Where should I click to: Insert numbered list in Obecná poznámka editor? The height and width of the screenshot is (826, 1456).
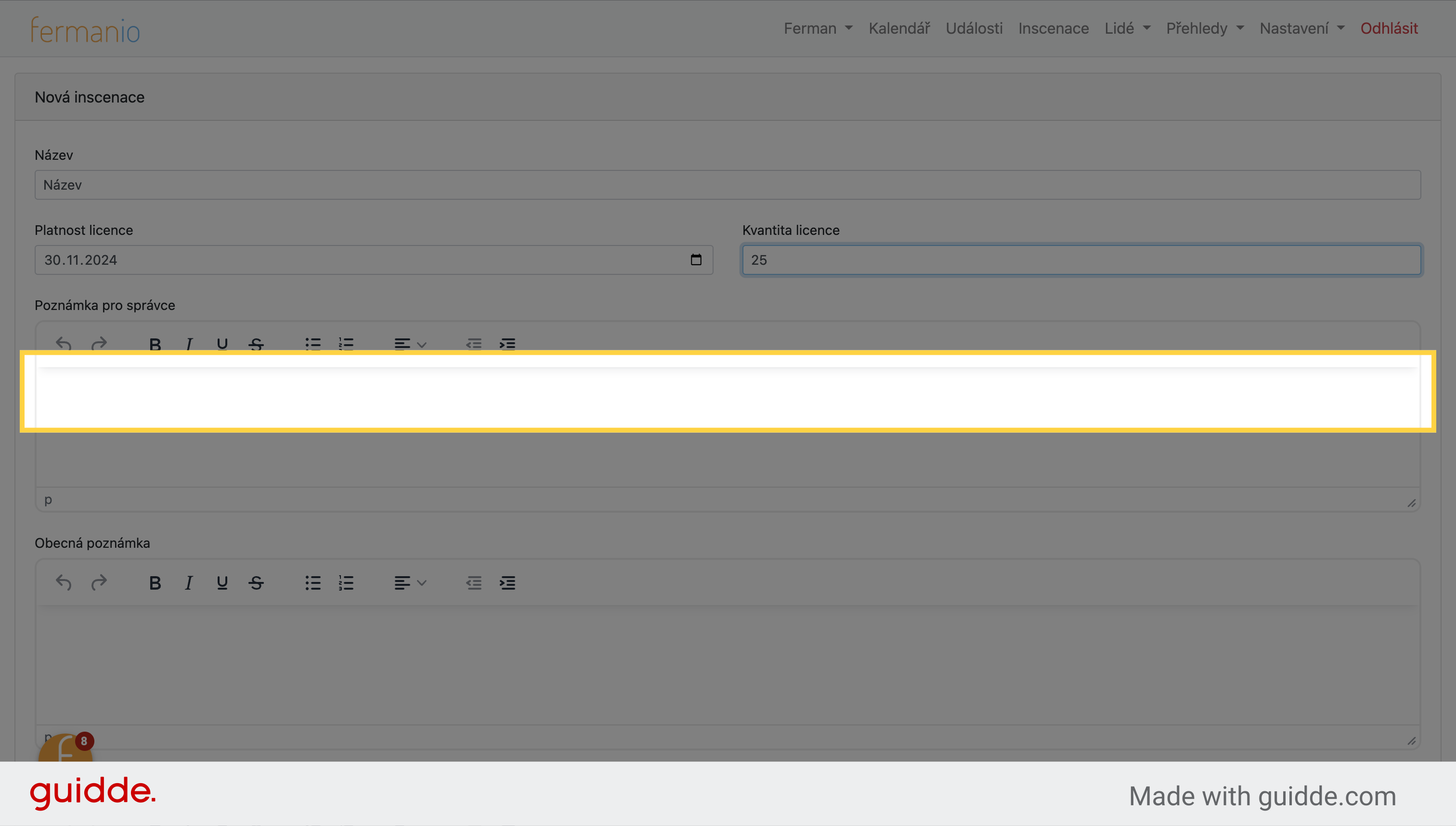[x=346, y=582]
